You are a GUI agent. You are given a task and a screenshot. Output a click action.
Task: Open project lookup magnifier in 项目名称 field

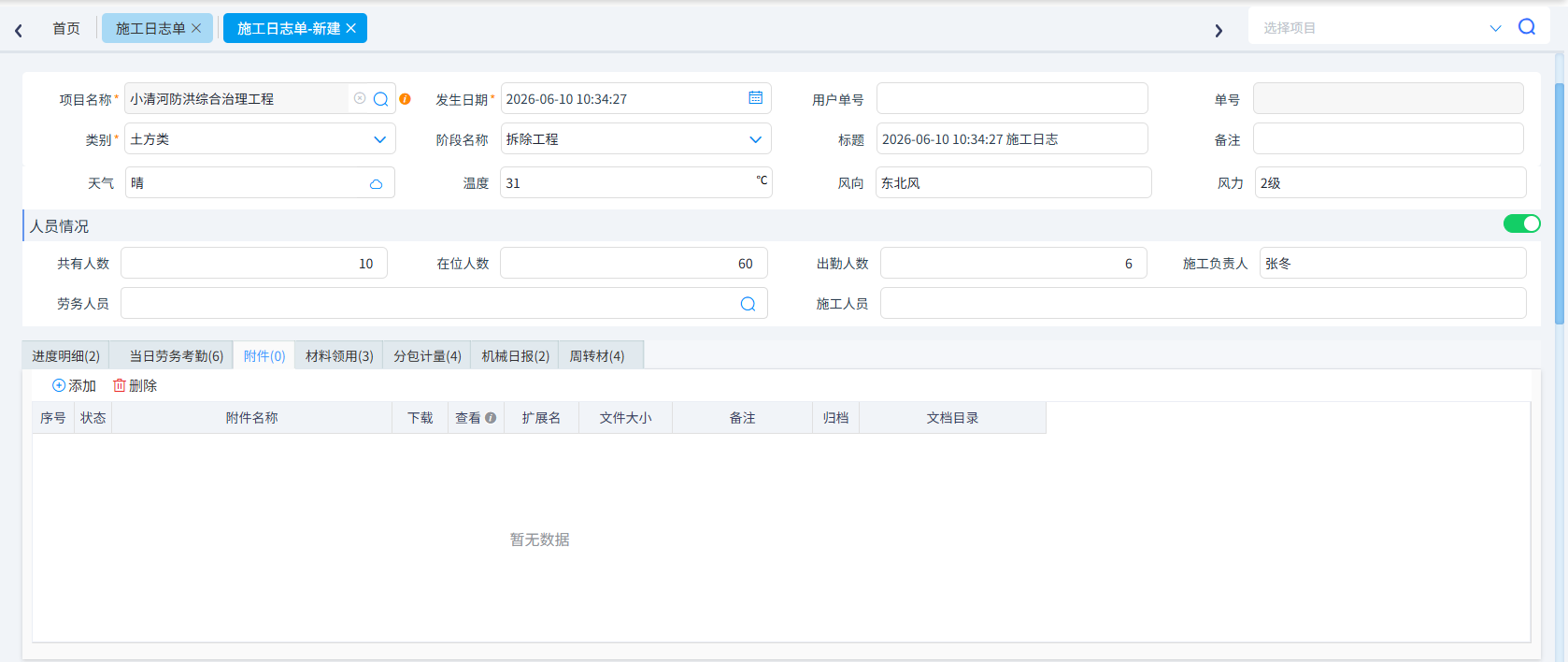[x=381, y=99]
